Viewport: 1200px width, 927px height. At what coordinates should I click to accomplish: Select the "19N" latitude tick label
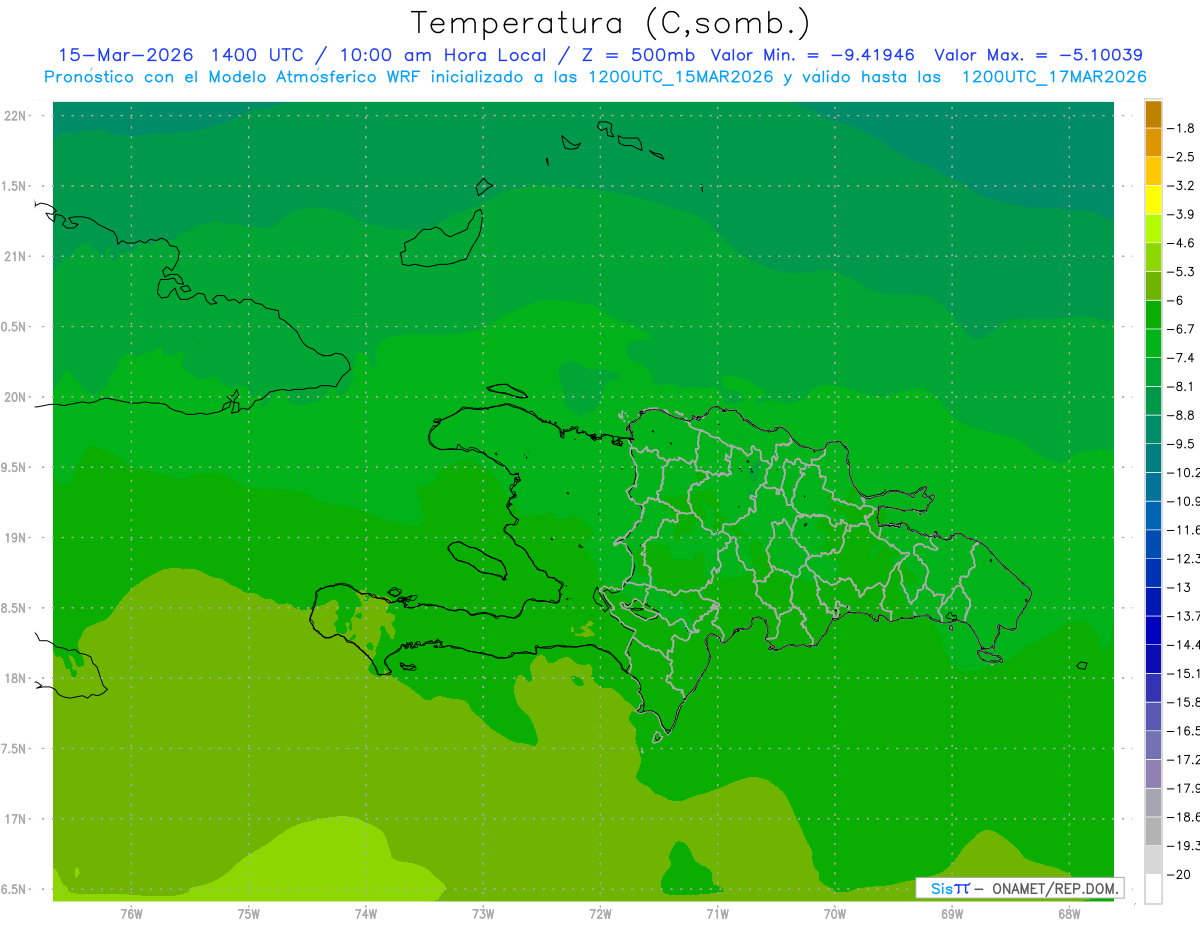coord(16,538)
